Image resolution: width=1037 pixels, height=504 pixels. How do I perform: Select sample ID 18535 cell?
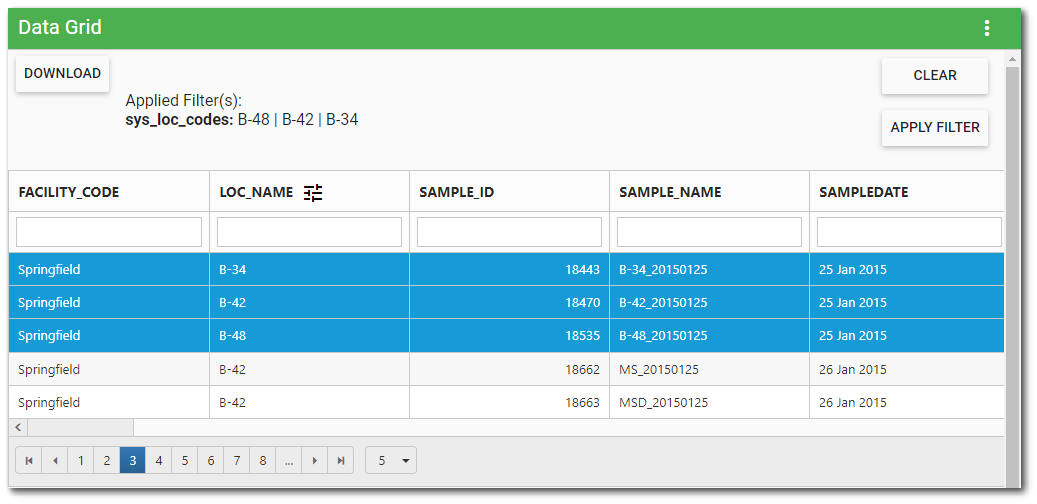pyautogui.click(x=509, y=336)
